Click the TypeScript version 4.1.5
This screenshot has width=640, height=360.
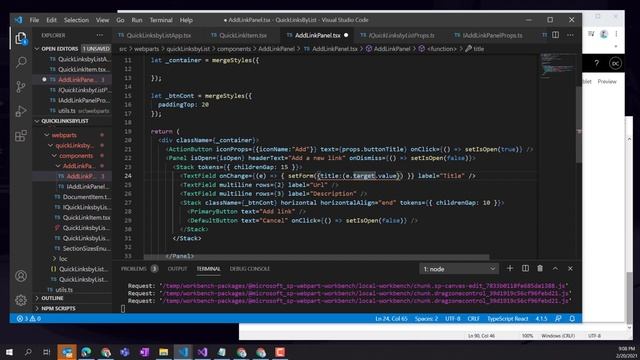tap(541, 318)
